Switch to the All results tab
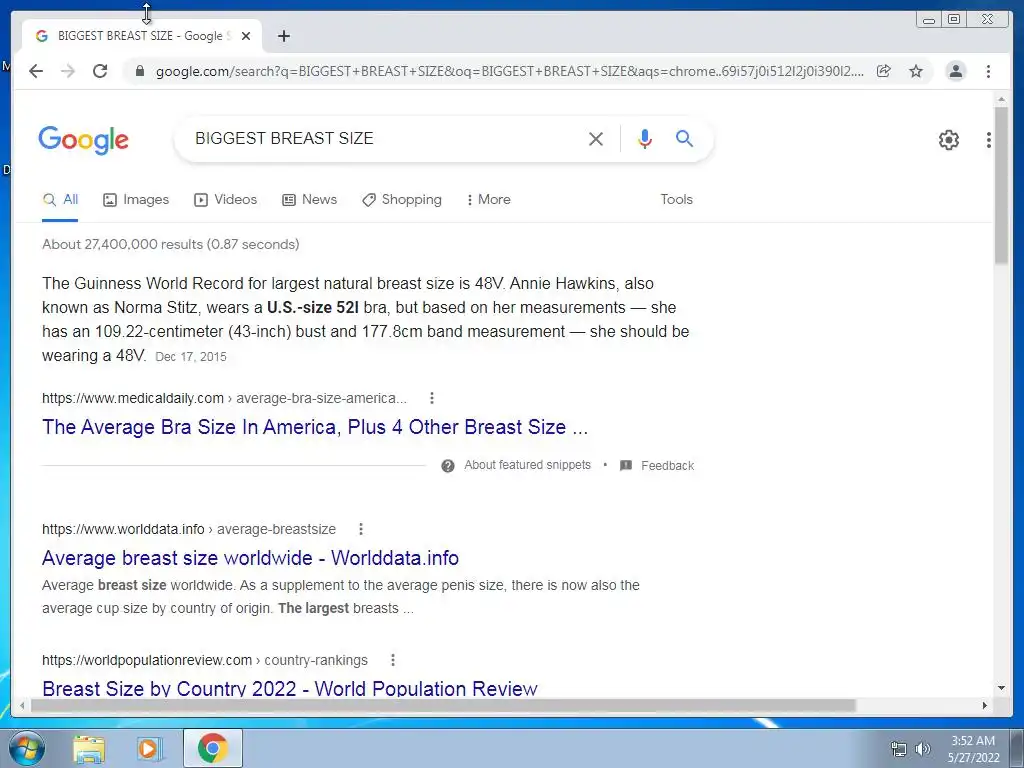This screenshot has width=1024, height=768. 60,200
